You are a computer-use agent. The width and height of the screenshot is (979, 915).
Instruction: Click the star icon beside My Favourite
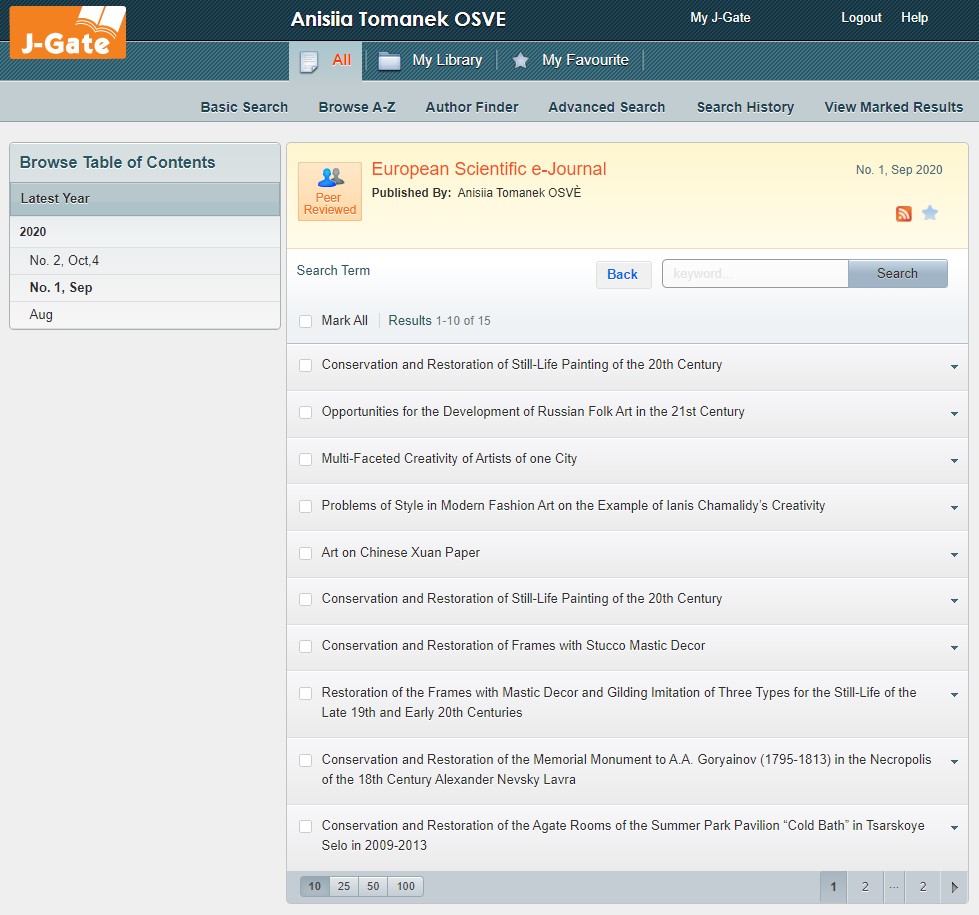click(x=520, y=61)
